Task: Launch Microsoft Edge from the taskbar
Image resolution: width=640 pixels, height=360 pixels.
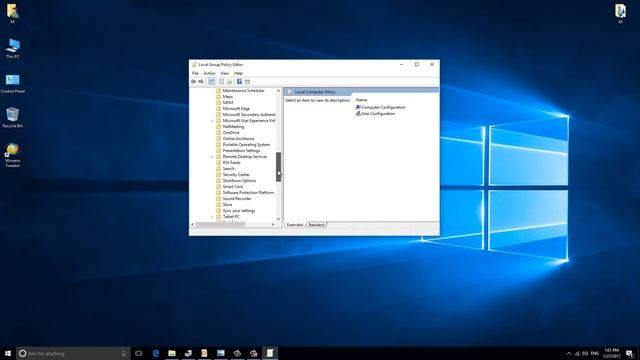Action: [x=156, y=353]
